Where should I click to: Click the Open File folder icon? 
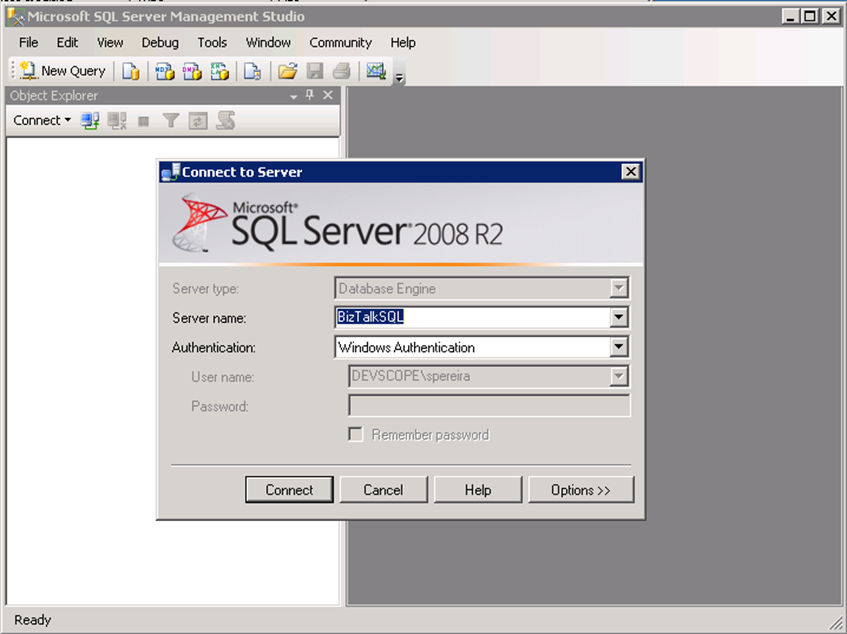288,71
